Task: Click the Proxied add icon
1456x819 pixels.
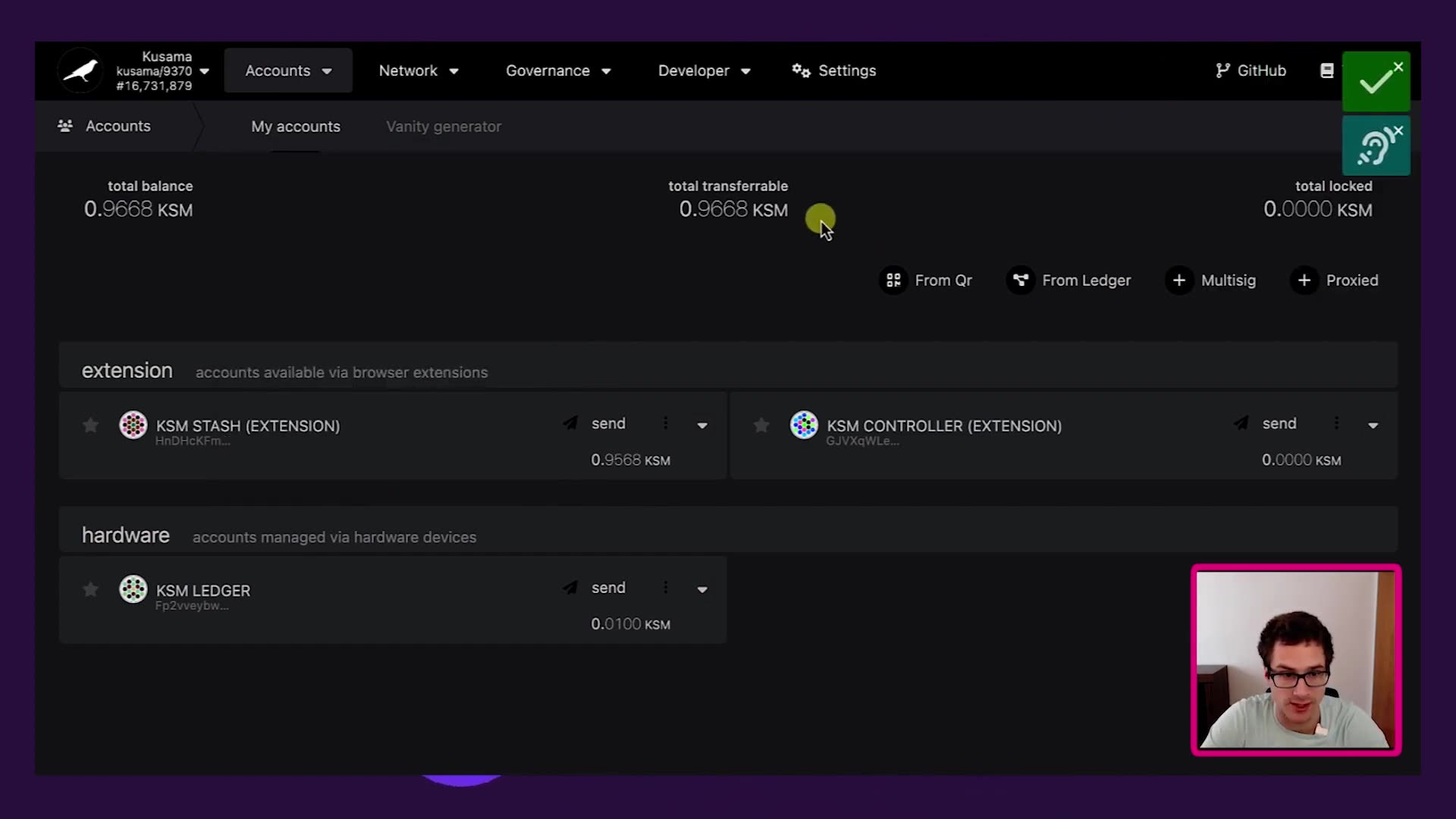Action: pos(1304,280)
